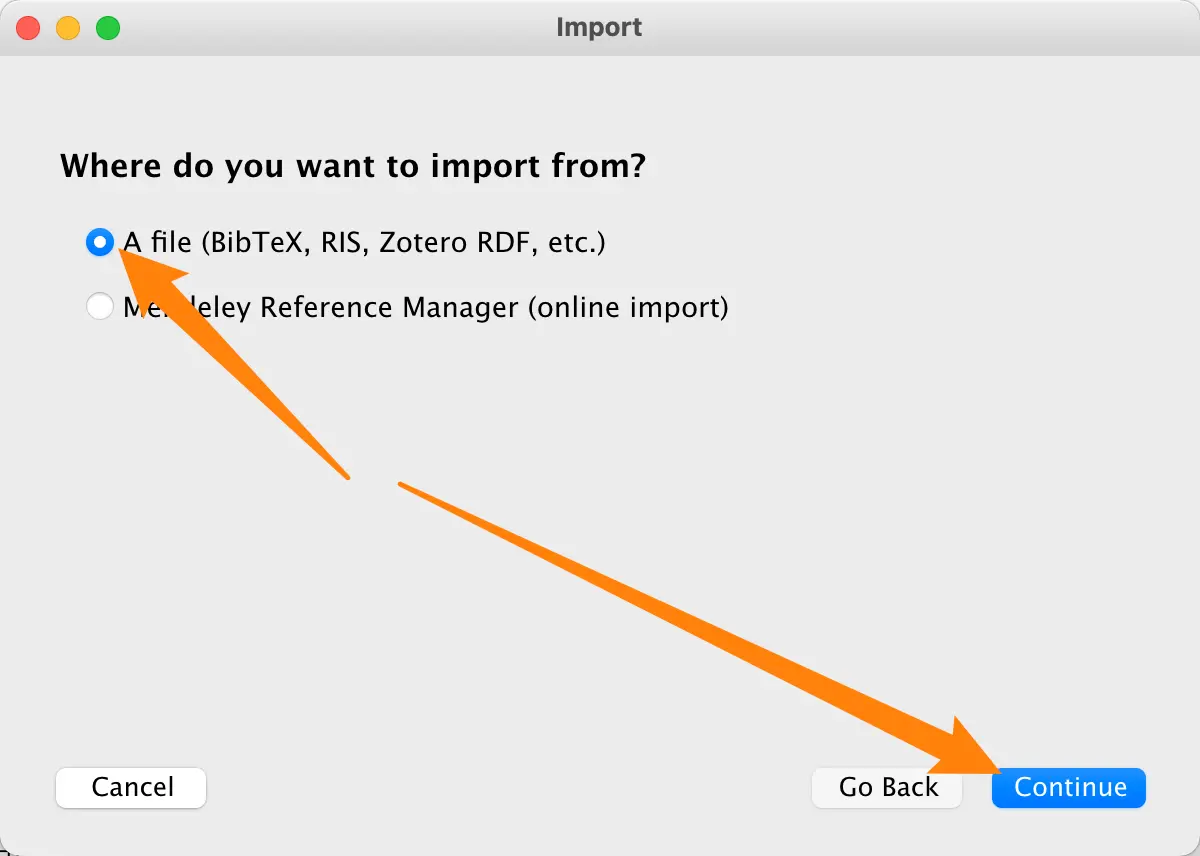Image resolution: width=1200 pixels, height=856 pixels.
Task: Close the Import window with red button
Action: point(28,28)
